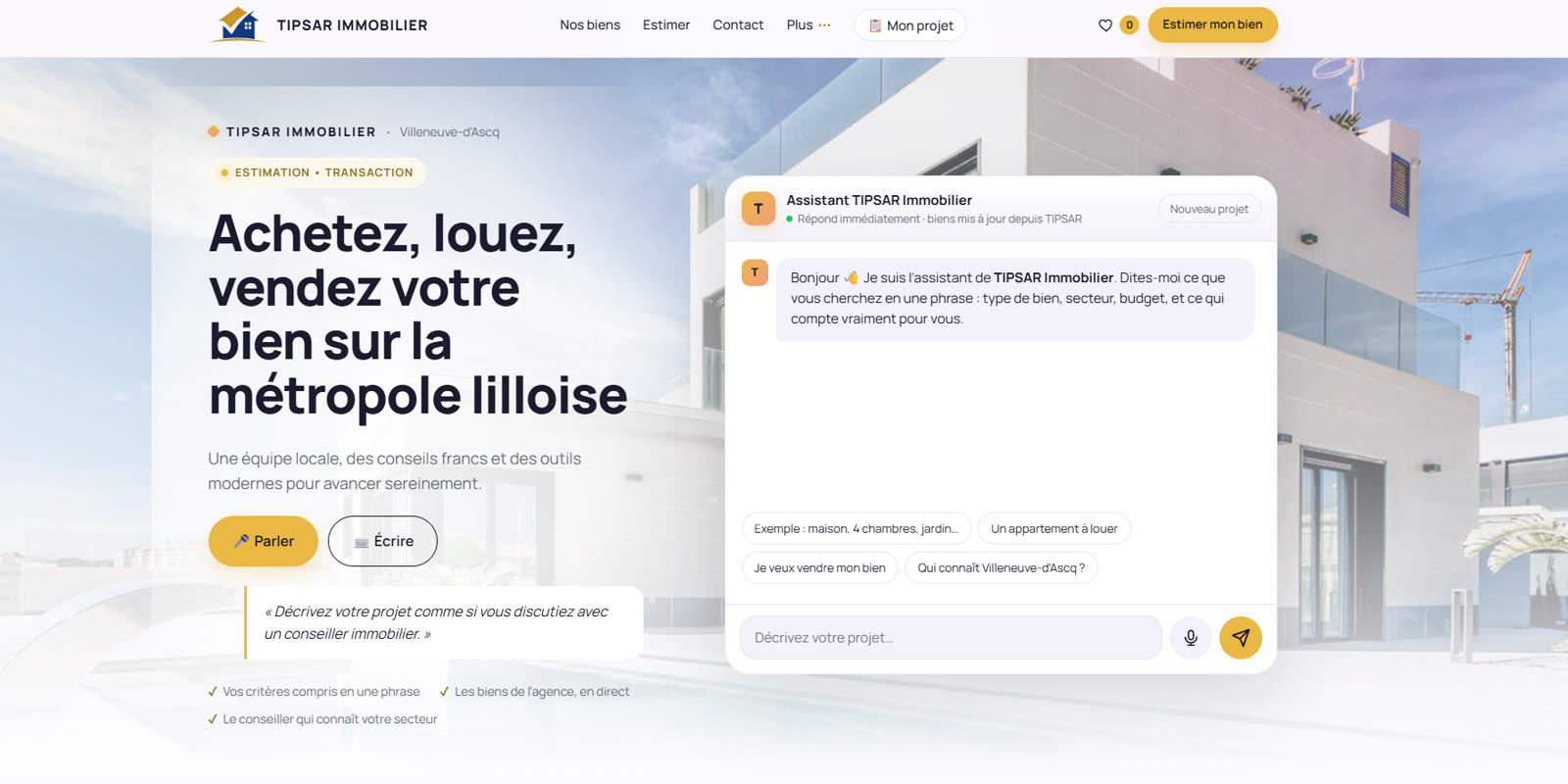Image resolution: width=1568 pixels, height=784 pixels.
Task: Choose 'Qui connaît Villeneuve-d'Ascq ?' suggestion
Action: point(1002,567)
